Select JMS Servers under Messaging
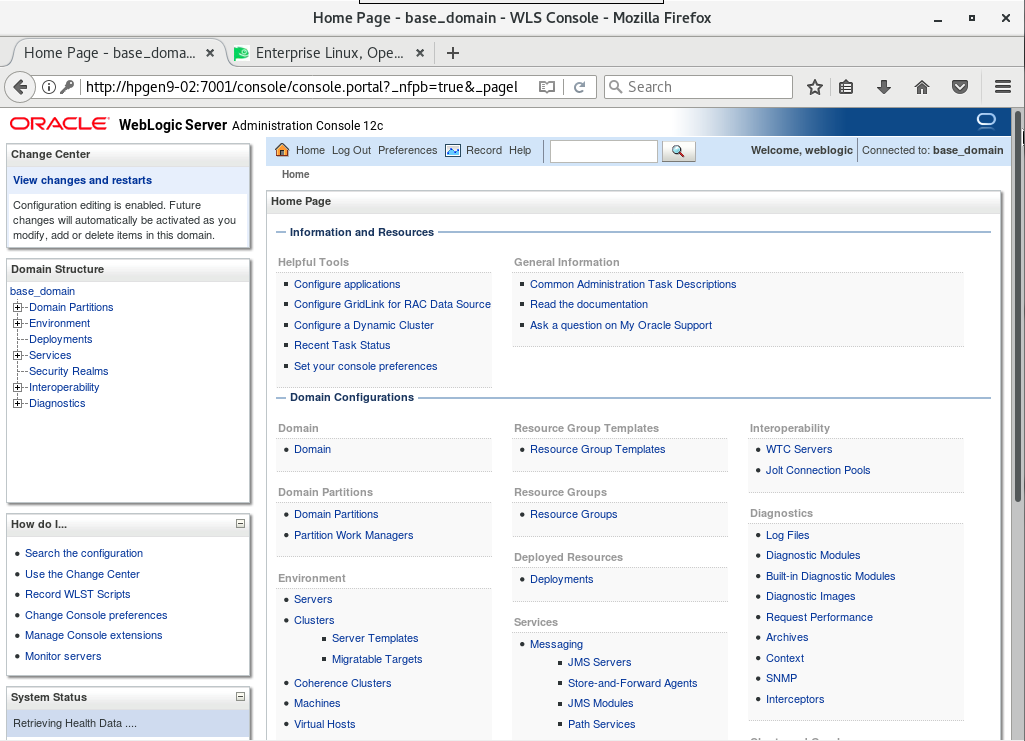The height and width of the screenshot is (741, 1025). [x=600, y=662]
